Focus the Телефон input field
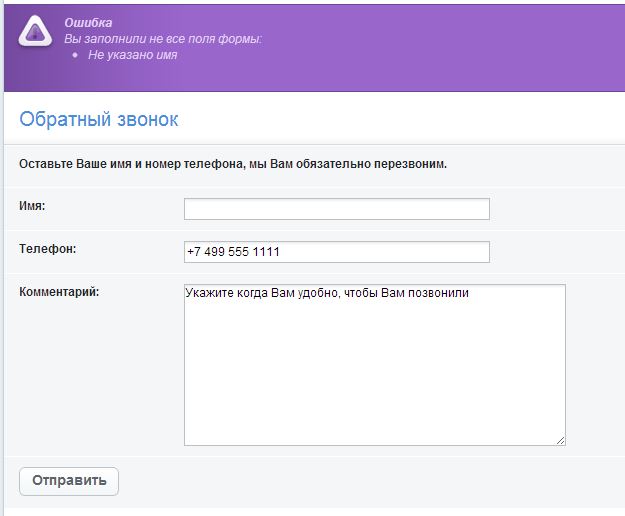This screenshot has width=625, height=516. [337, 252]
